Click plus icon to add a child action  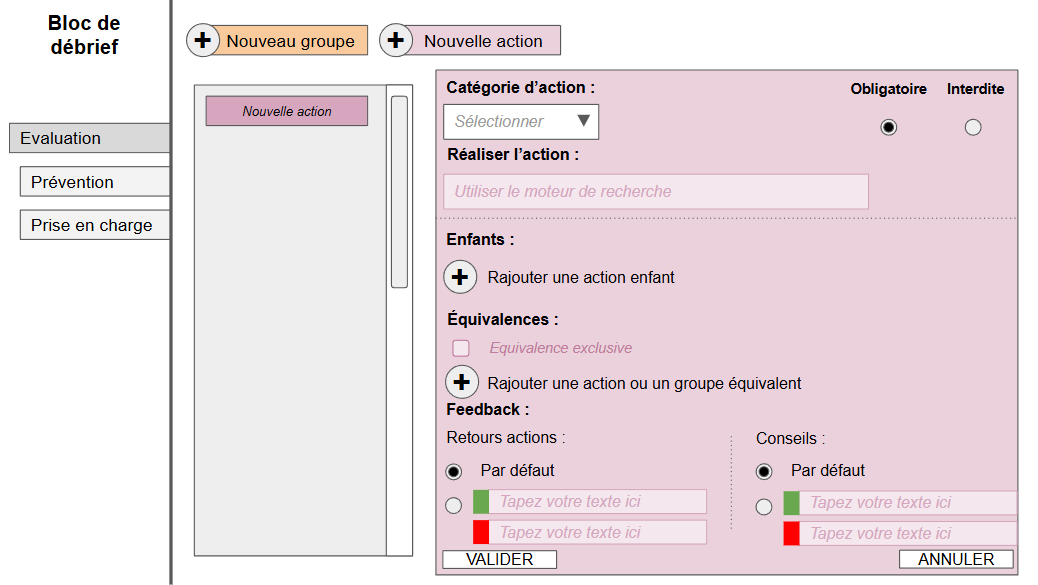(x=460, y=277)
